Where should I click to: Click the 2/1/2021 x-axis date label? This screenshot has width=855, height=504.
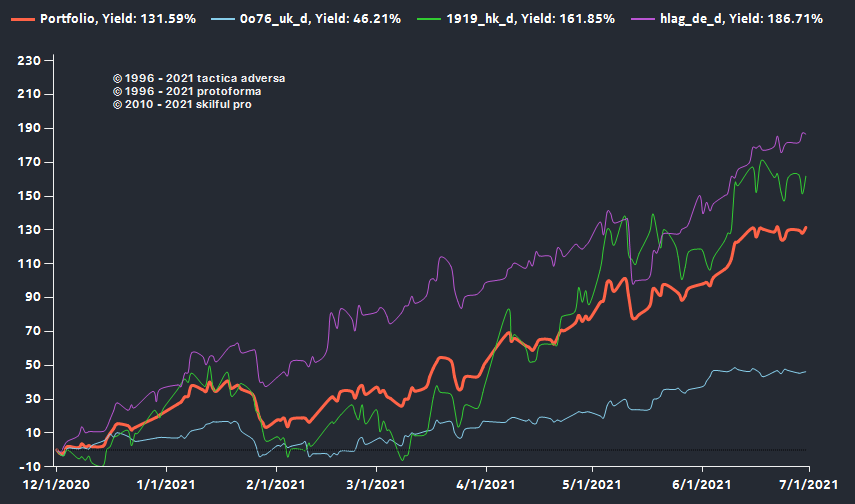(275, 485)
